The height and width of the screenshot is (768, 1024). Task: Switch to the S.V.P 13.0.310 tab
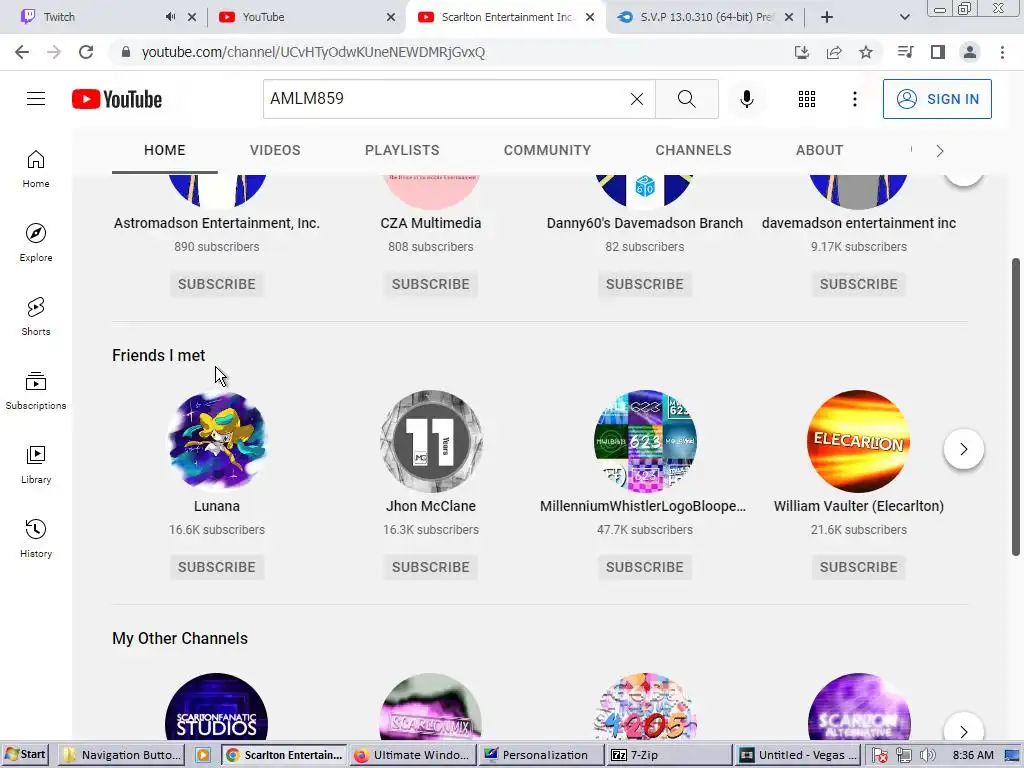[x=705, y=17]
